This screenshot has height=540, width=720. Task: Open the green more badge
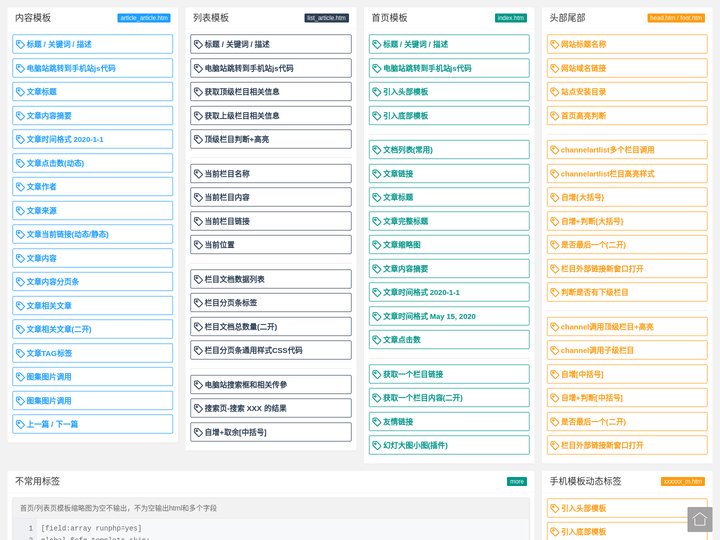pos(517,481)
